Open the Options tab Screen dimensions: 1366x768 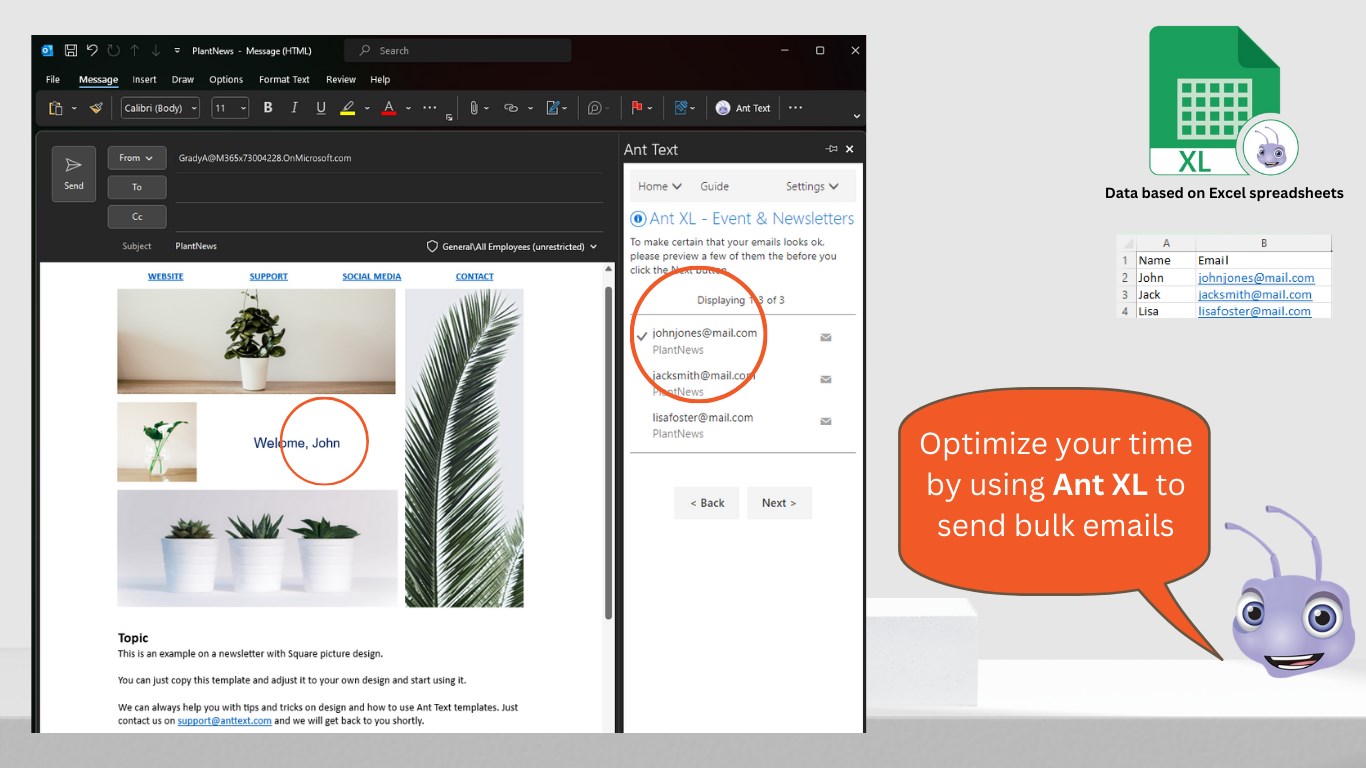point(226,79)
